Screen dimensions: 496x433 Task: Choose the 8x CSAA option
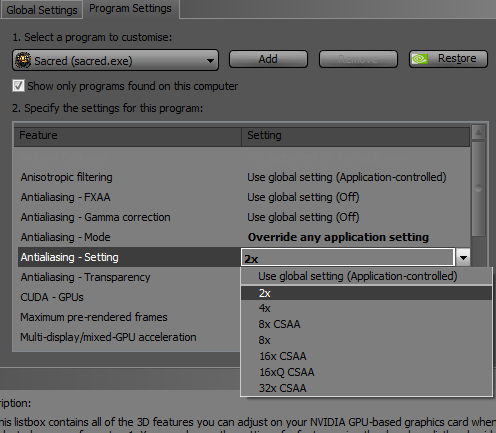click(x=366, y=324)
